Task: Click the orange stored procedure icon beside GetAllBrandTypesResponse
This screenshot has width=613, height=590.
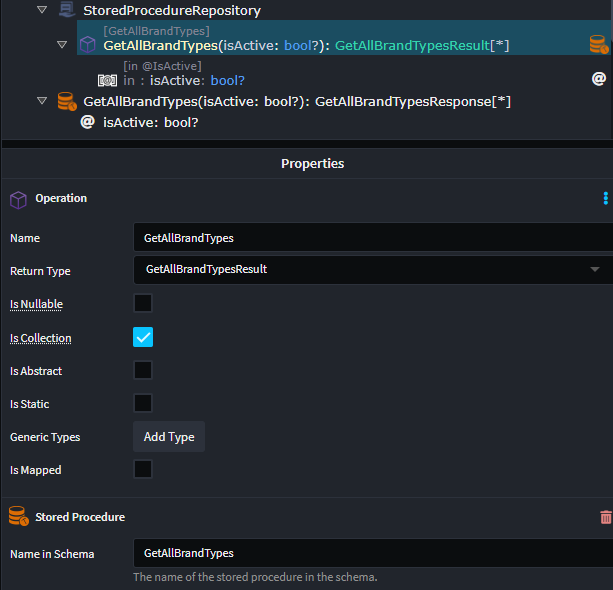Action: coord(67,101)
